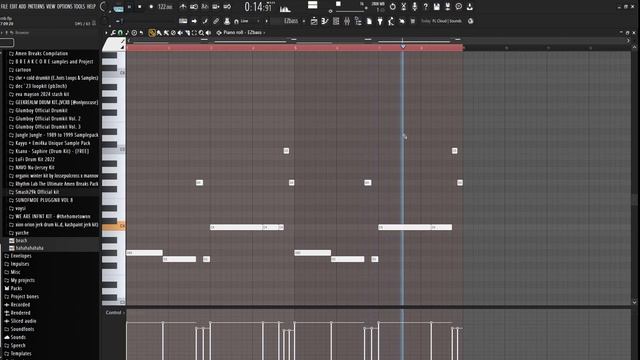The image size is (640, 360).
Task: Open the browser tree view icon
Action: coord(358,21)
